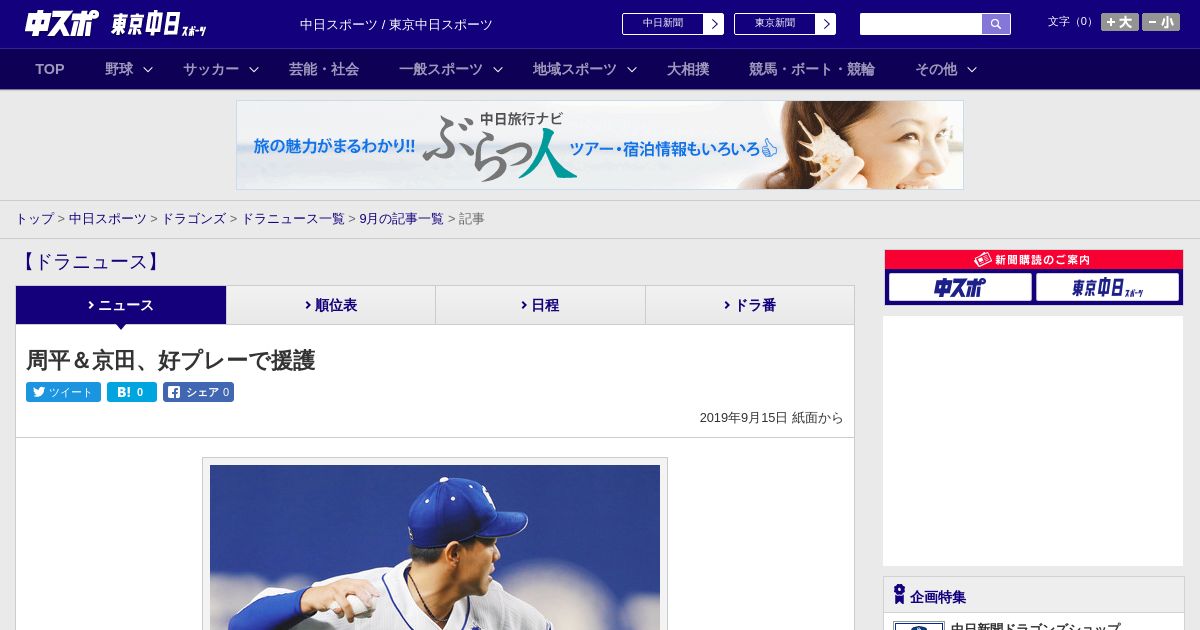
Task: Click the Twitter ツイート button
Action: (x=63, y=392)
